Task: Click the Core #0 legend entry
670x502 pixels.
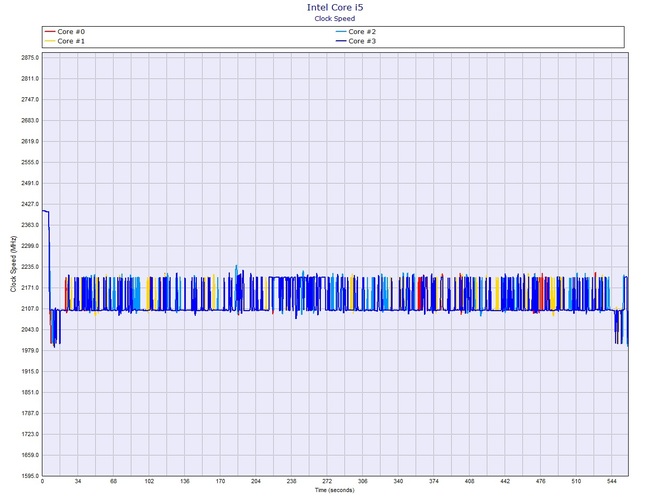Action: (x=65, y=32)
